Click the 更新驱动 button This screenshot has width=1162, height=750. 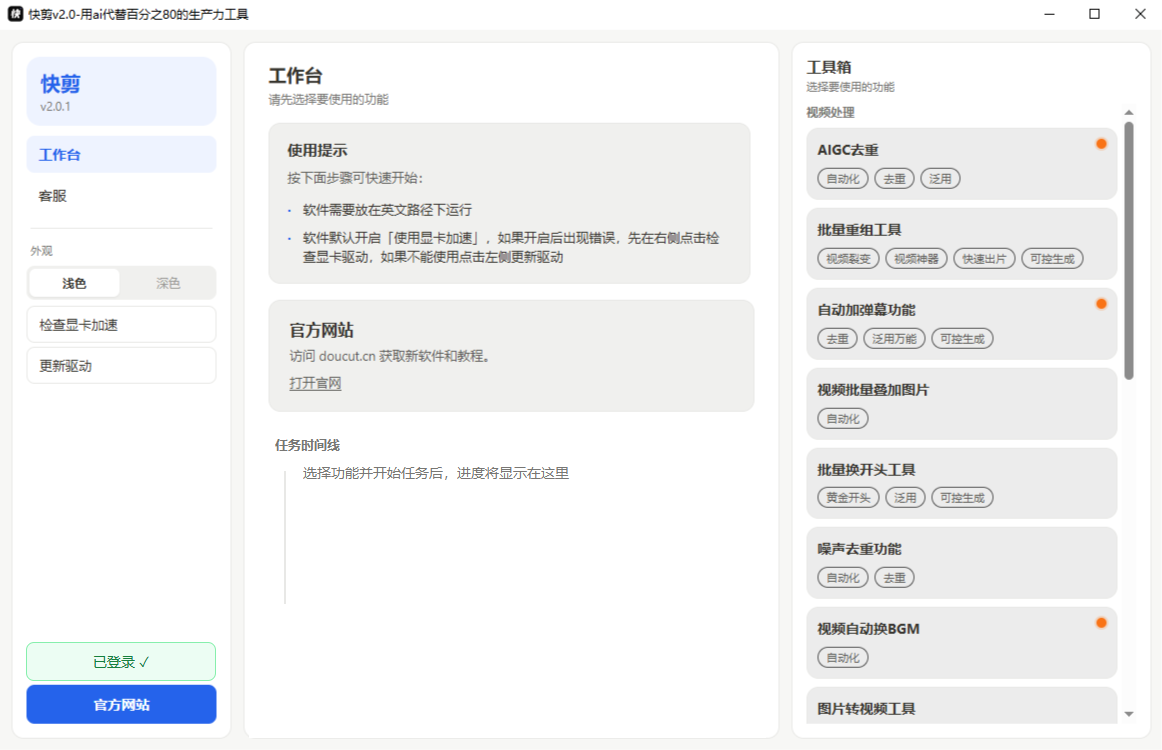click(x=122, y=365)
